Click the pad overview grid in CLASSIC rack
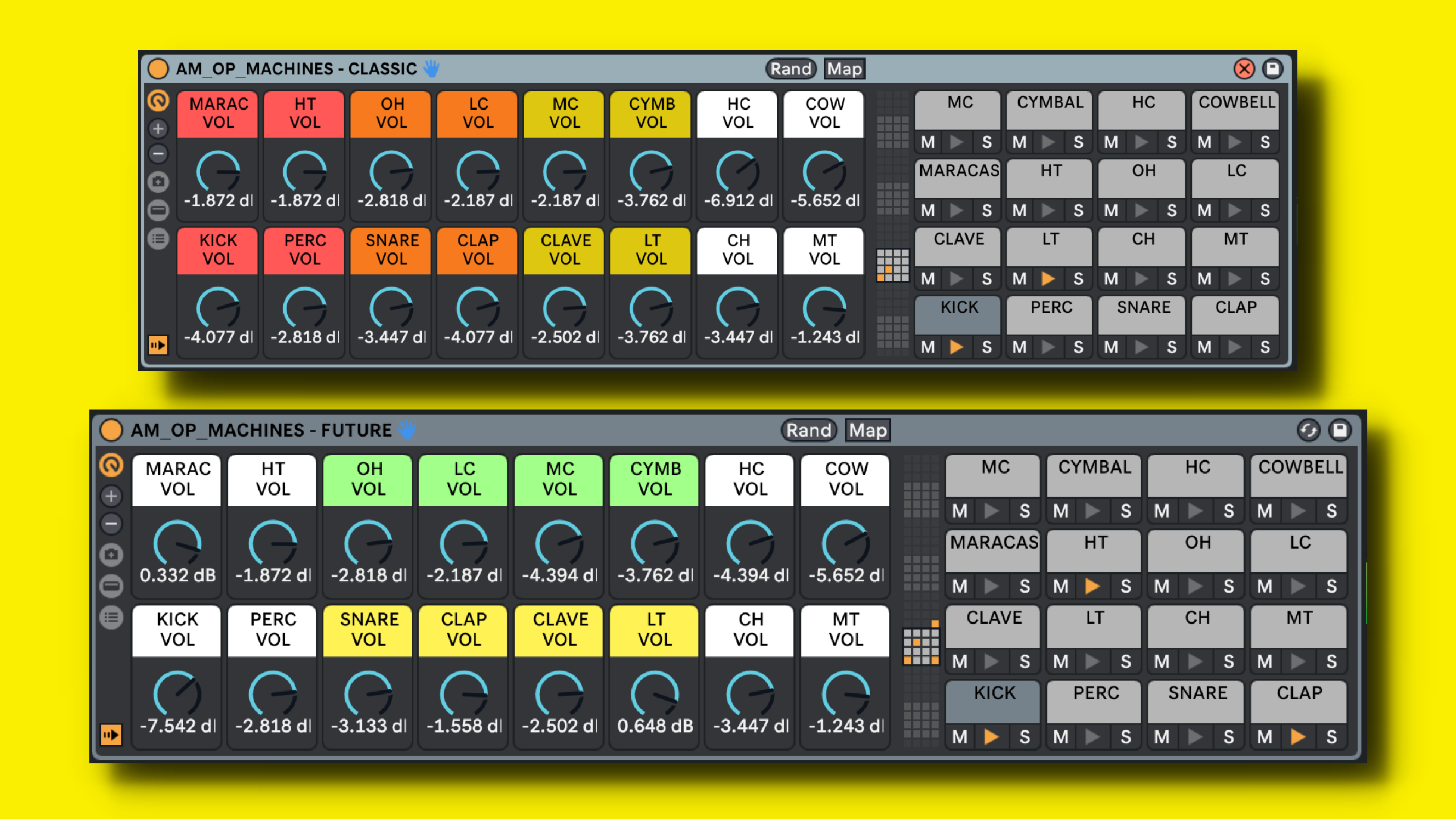This screenshot has width=1456, height=819. pos(892,265)
